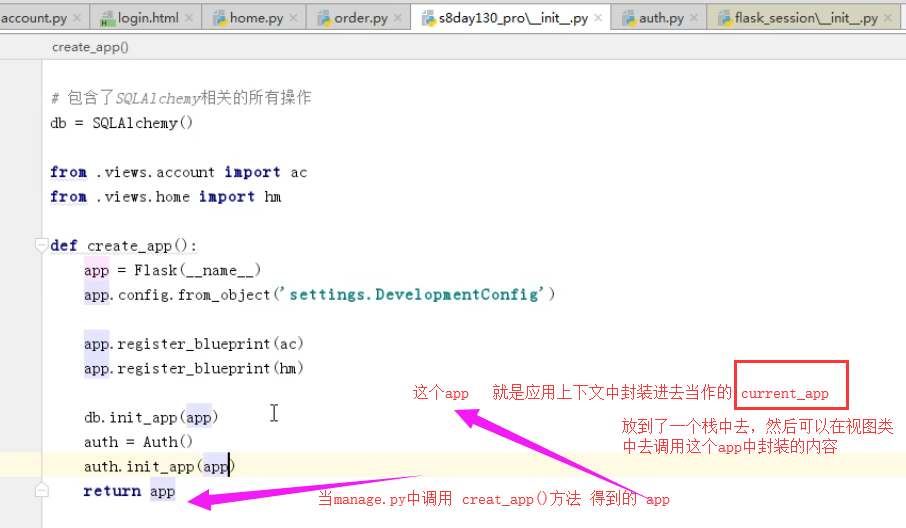Open the login.html editor tab
This screenshot has height=528, width=906.
click(148, 18)
